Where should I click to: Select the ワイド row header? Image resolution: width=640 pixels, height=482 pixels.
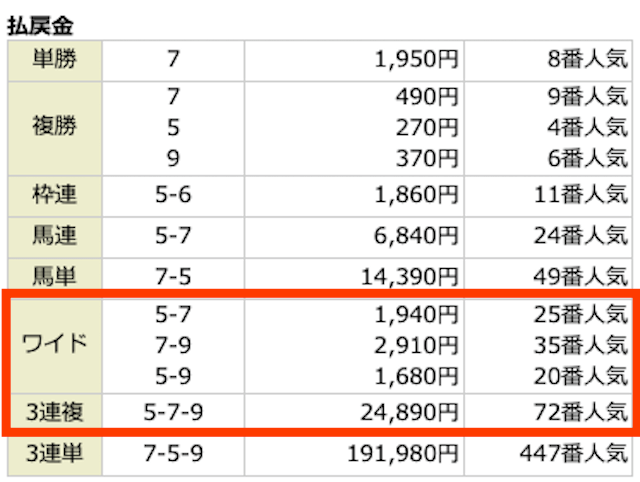point(55,346)
